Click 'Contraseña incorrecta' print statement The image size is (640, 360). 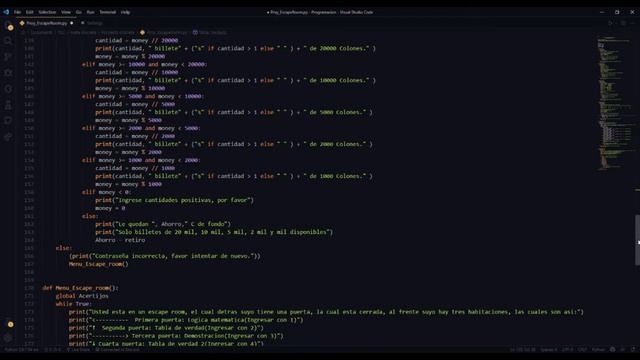click(x=164, y=256)
